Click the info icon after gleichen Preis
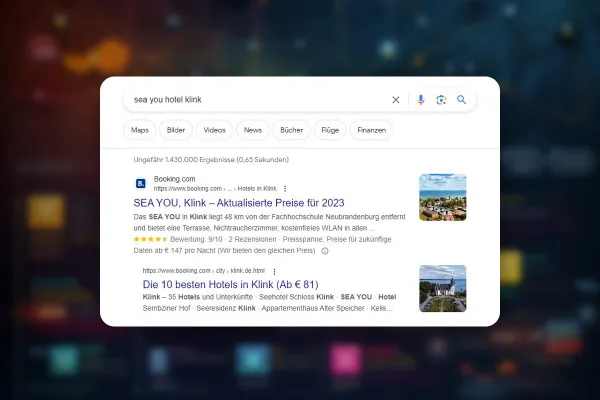The image size is (600, 400). 325,251
